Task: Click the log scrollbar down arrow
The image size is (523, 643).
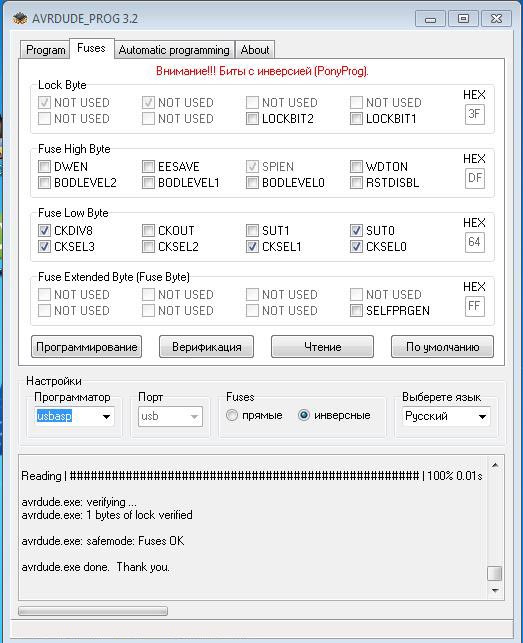Action: point(495,591)
